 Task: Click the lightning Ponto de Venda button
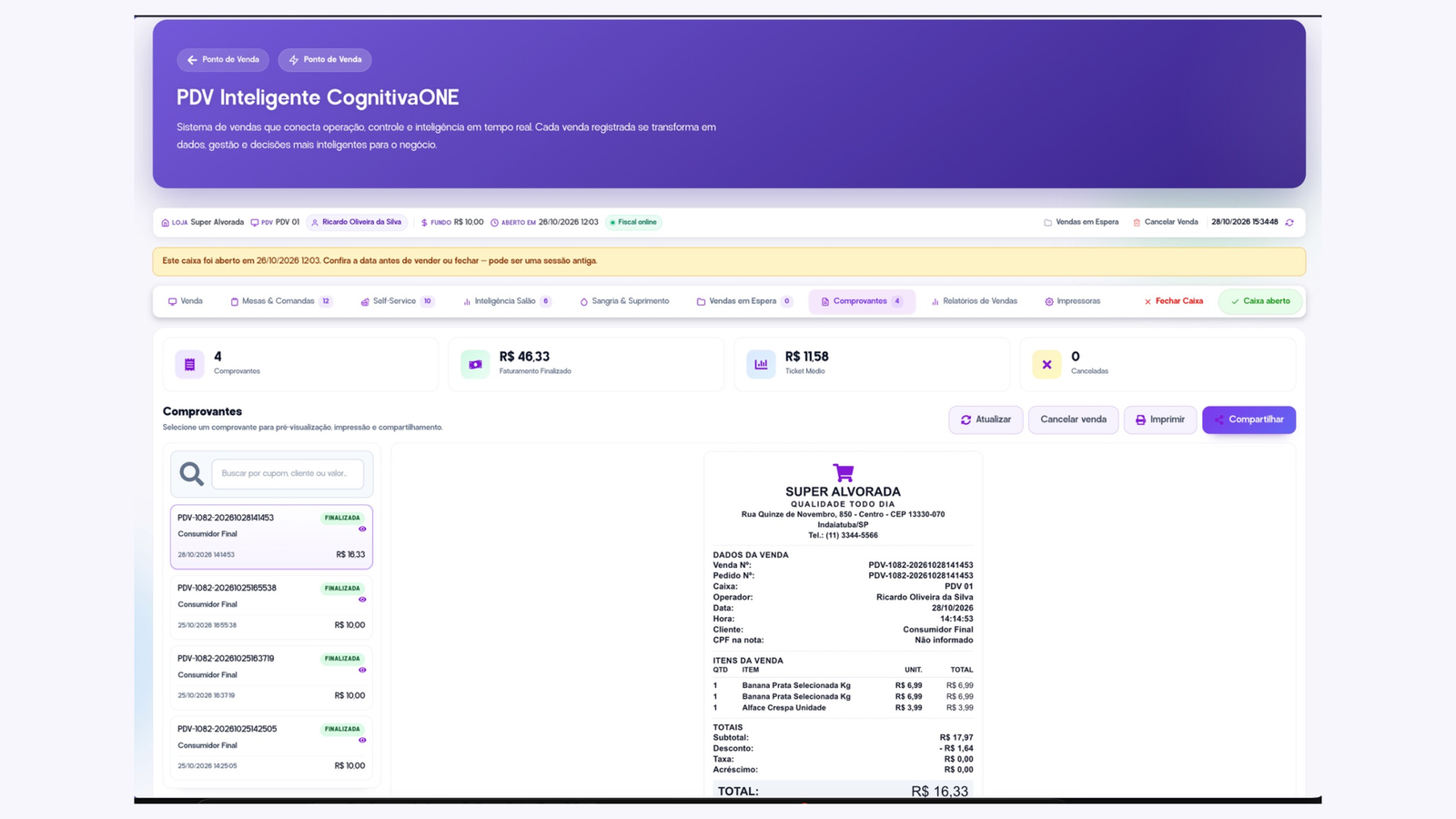point(325,60)
